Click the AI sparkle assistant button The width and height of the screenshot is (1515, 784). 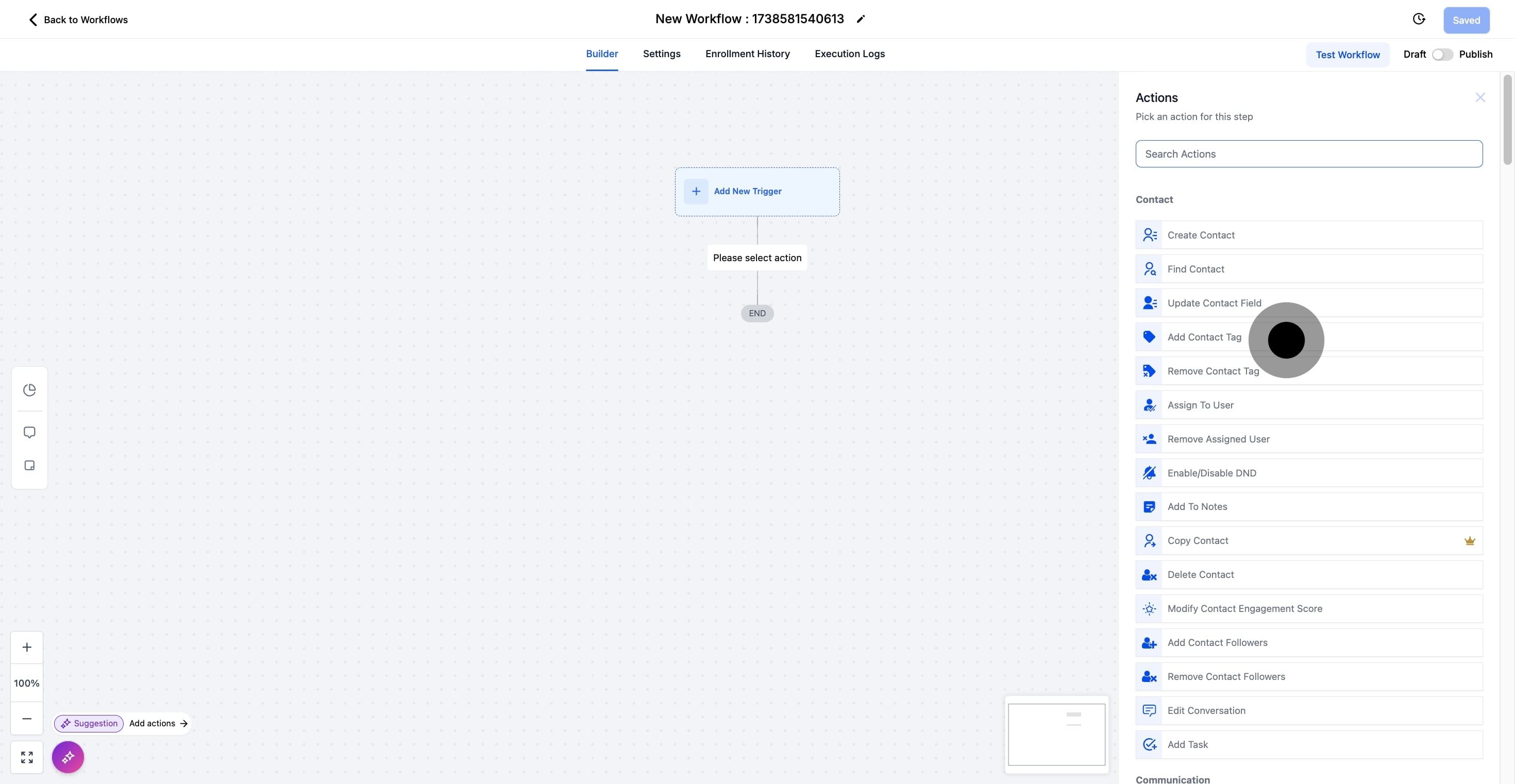68,757
